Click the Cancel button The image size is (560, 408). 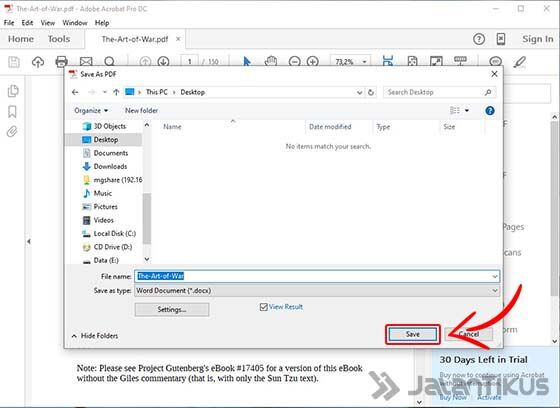click(x=469, y=334)
